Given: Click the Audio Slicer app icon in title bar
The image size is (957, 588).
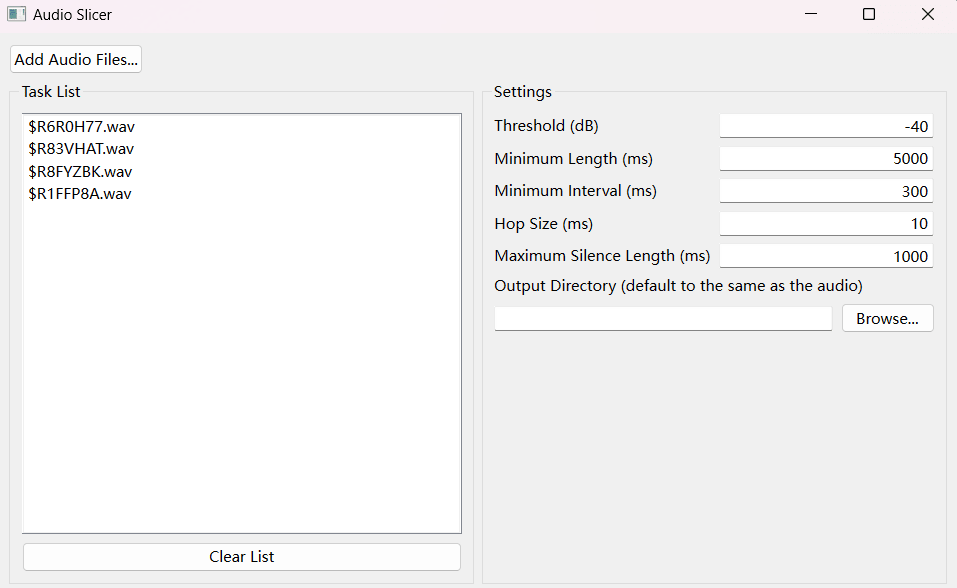Looking at the screenshot, I should pos(16,15).
